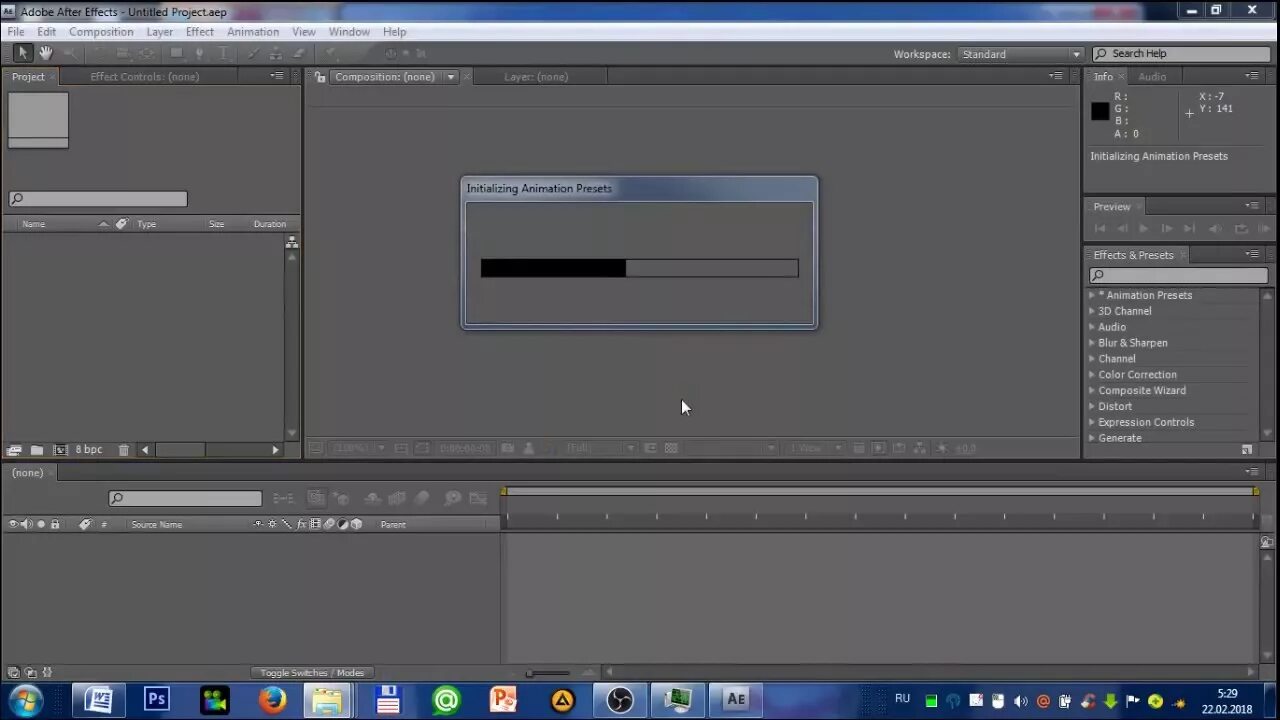This screenshot has width=1280, height=720.
Task: Switch to the Effect Controls tab
Action: pyautogui.click(x=144, y=77)
